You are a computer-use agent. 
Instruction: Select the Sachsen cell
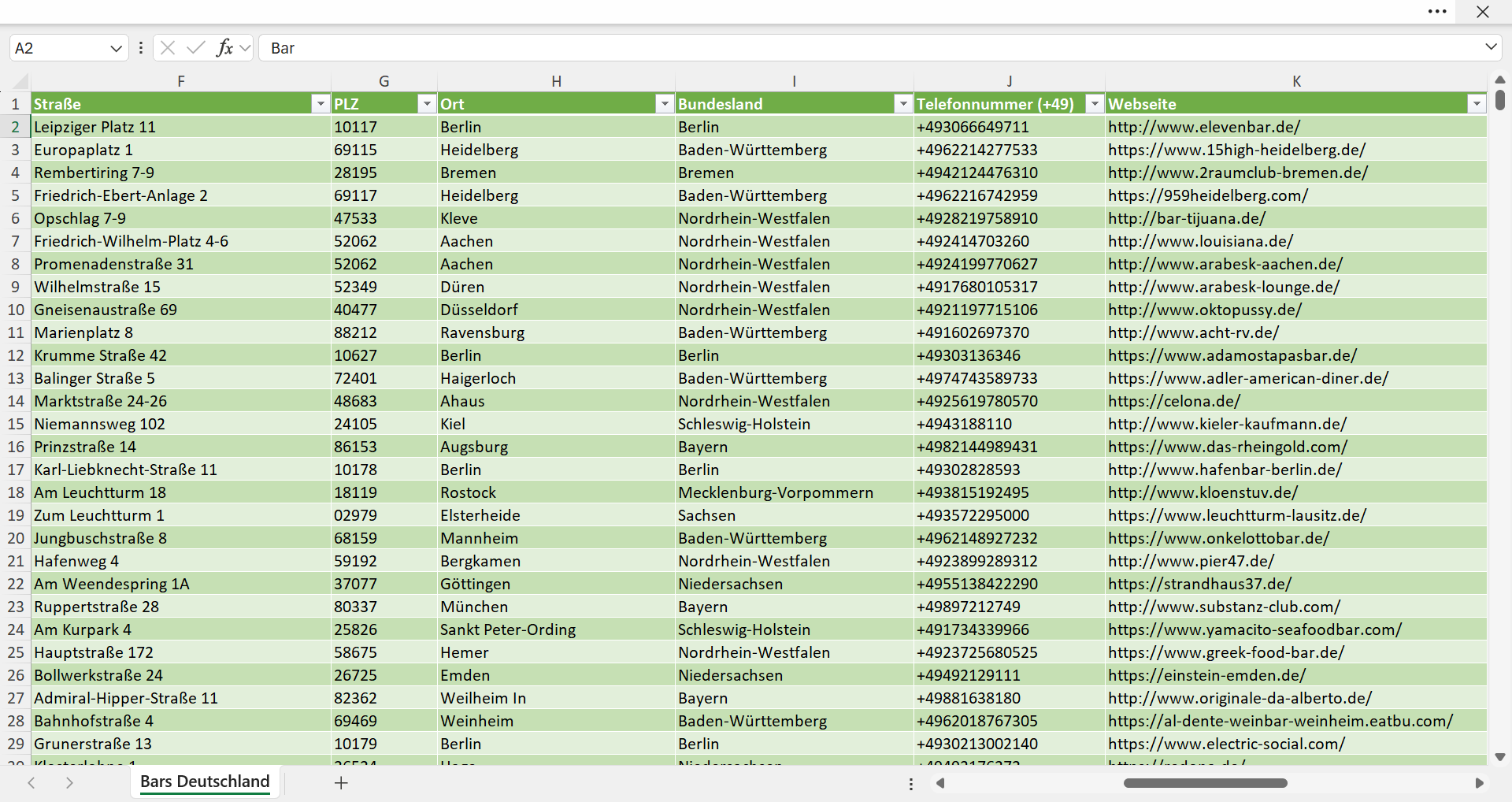(795, 515)
